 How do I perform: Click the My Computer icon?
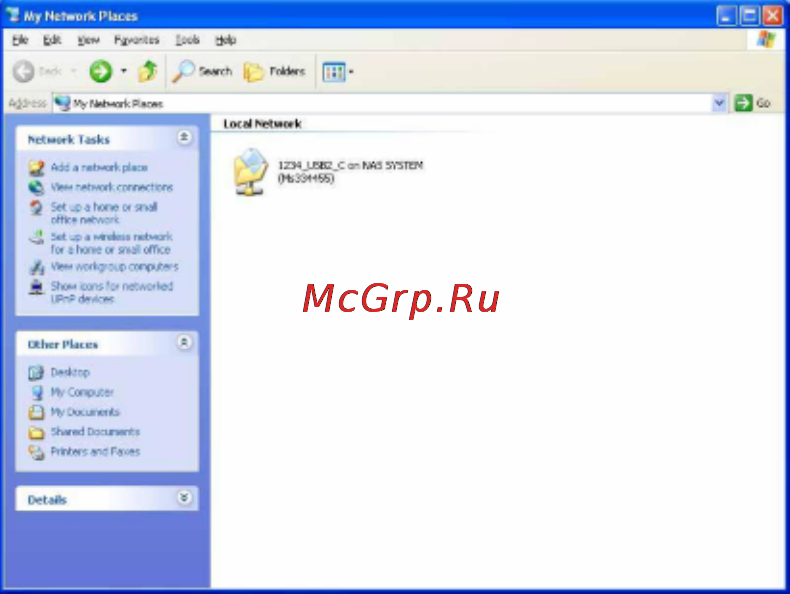tap(36, 392)
